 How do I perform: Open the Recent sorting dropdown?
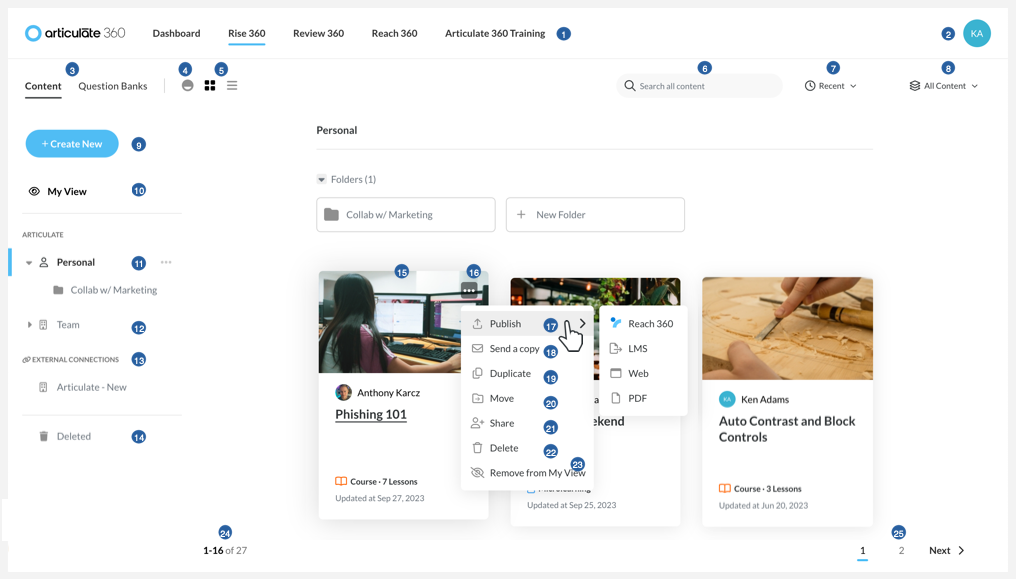point(829,85)
